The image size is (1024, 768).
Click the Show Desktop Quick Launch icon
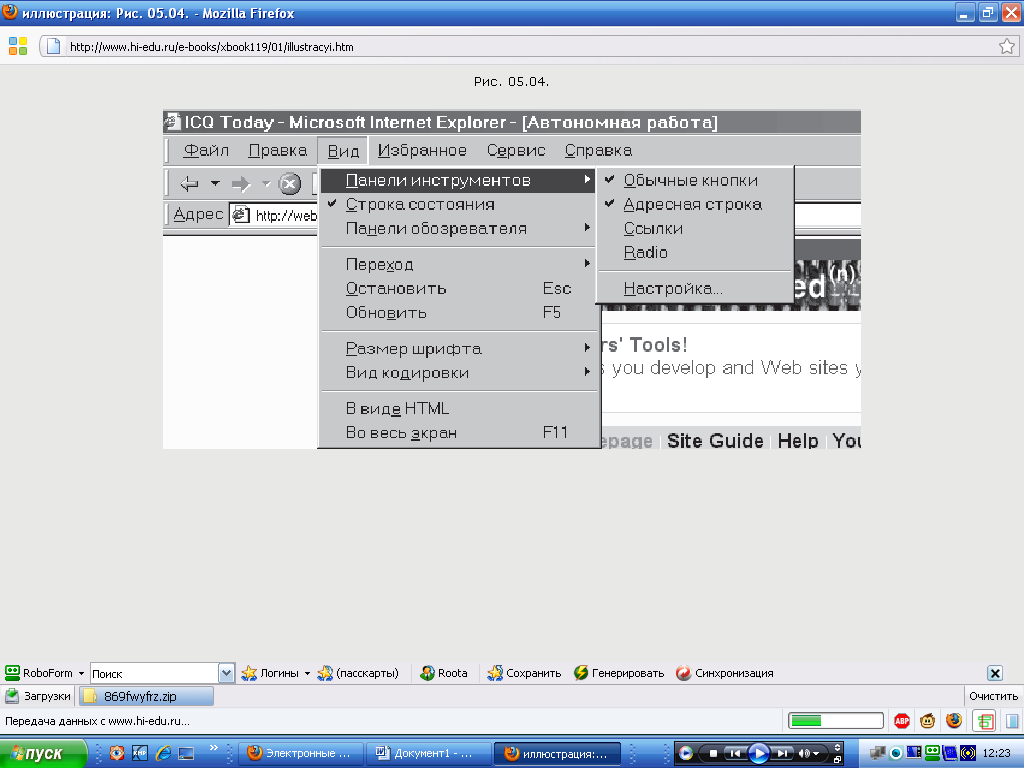[x=187, y=753]
